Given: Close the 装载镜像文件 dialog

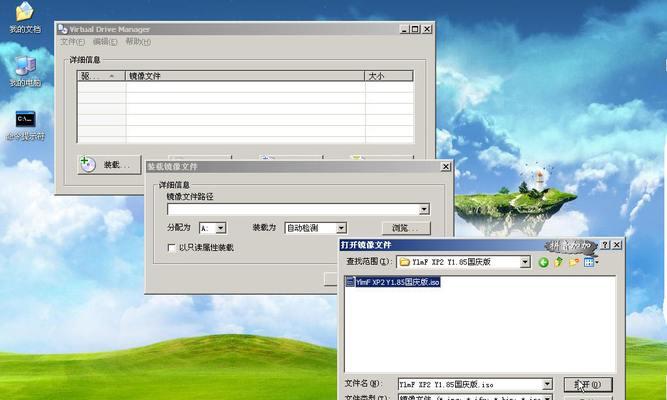Looking at the screenshot, I should tap(446, 166).
